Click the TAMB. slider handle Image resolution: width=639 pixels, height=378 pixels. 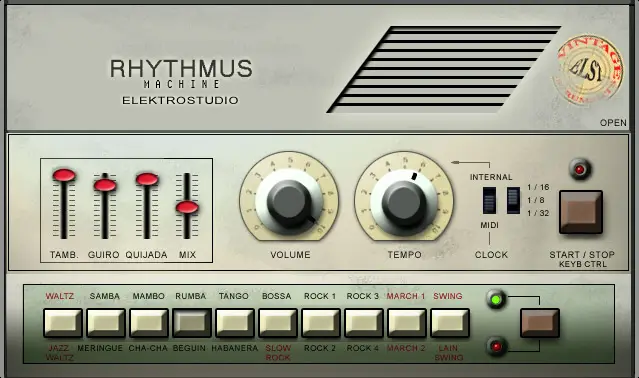(64, 175)
